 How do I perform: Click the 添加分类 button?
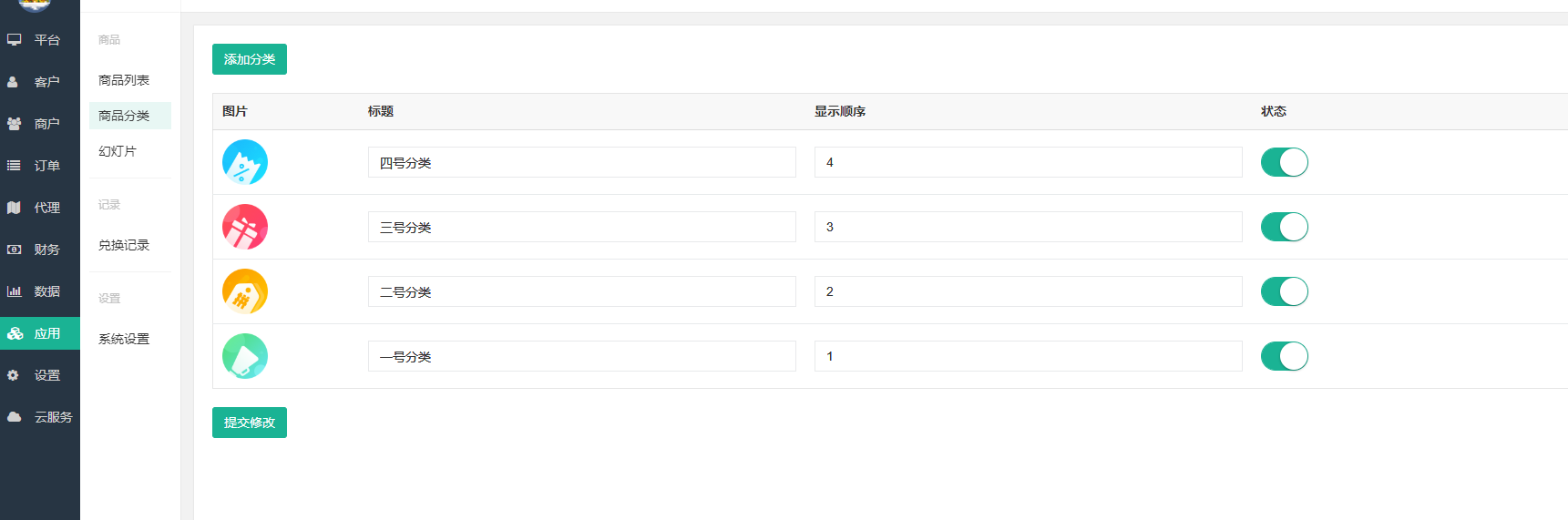[x=250, y=59]
